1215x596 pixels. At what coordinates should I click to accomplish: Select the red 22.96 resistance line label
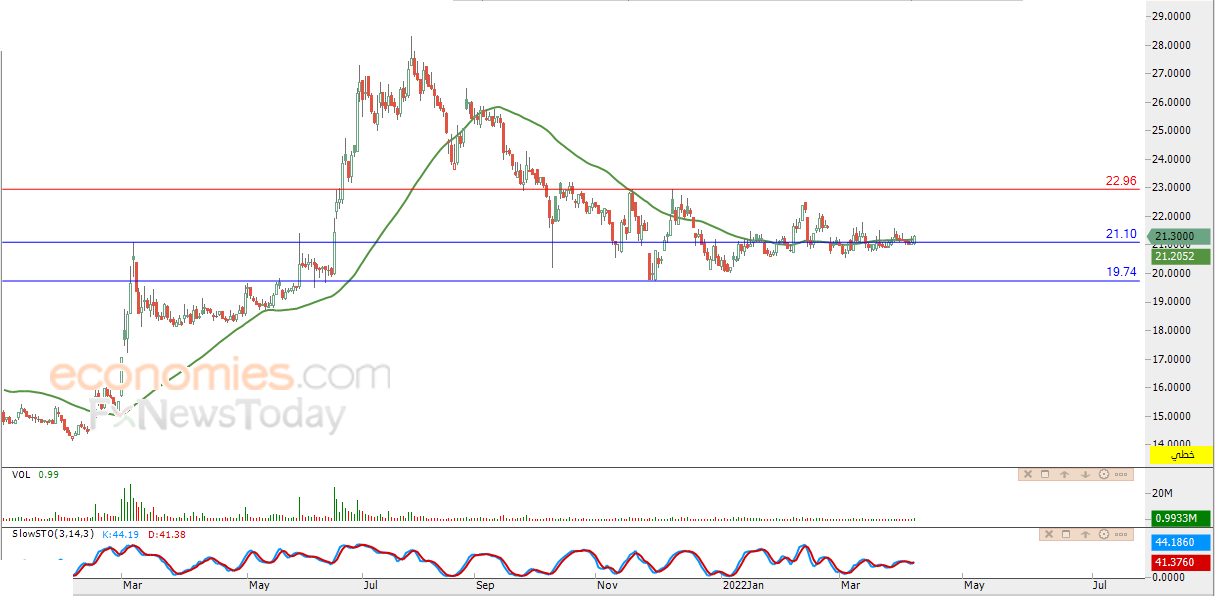(1121, 181)
